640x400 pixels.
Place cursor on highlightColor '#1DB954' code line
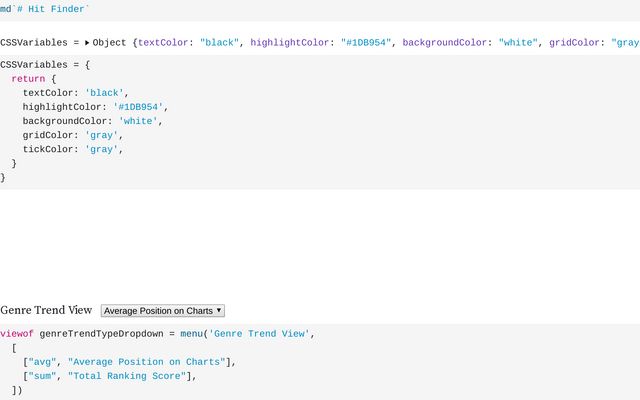[95, 107]
